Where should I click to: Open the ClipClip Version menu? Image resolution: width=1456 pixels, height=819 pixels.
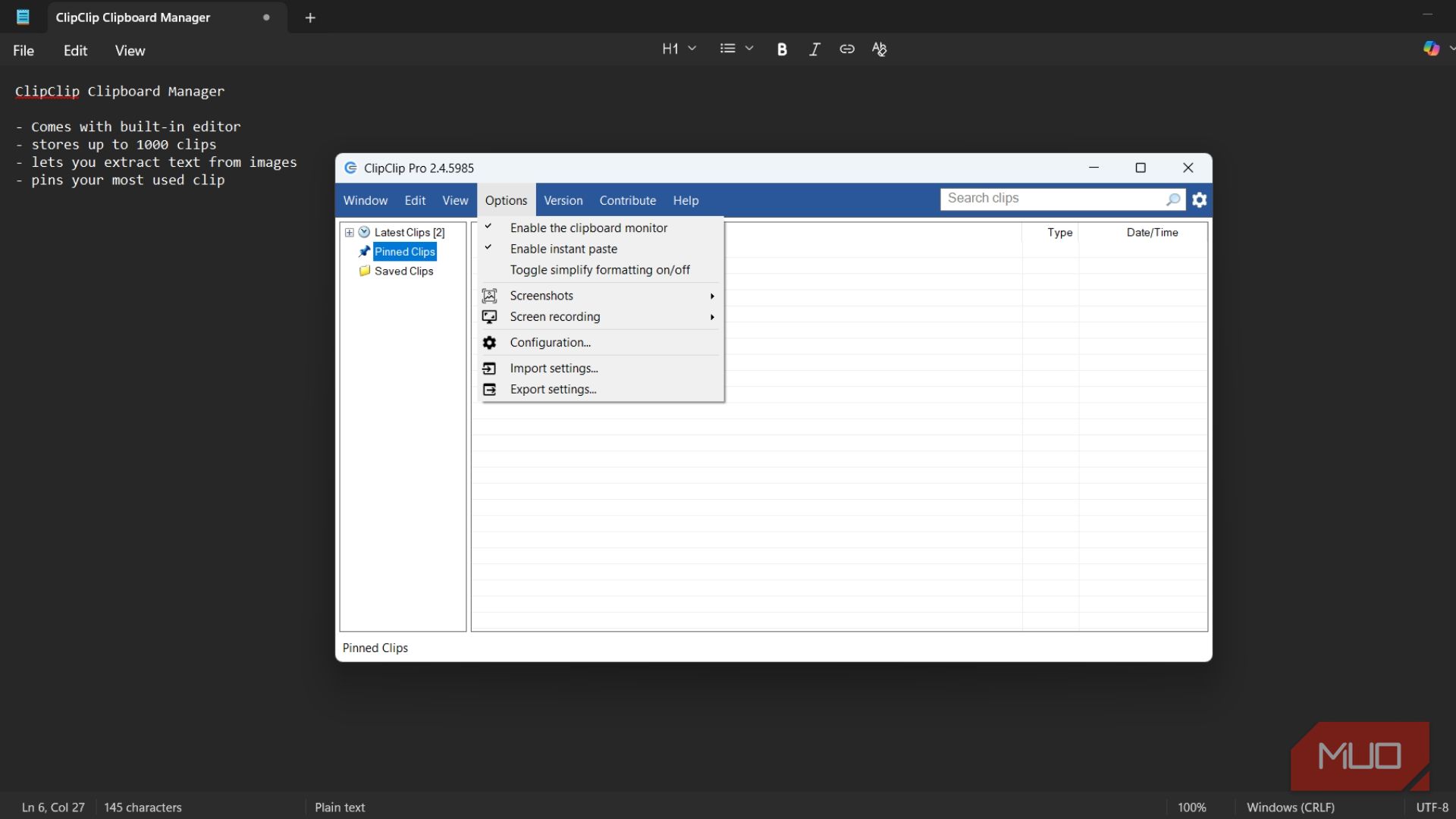point(563,200)
